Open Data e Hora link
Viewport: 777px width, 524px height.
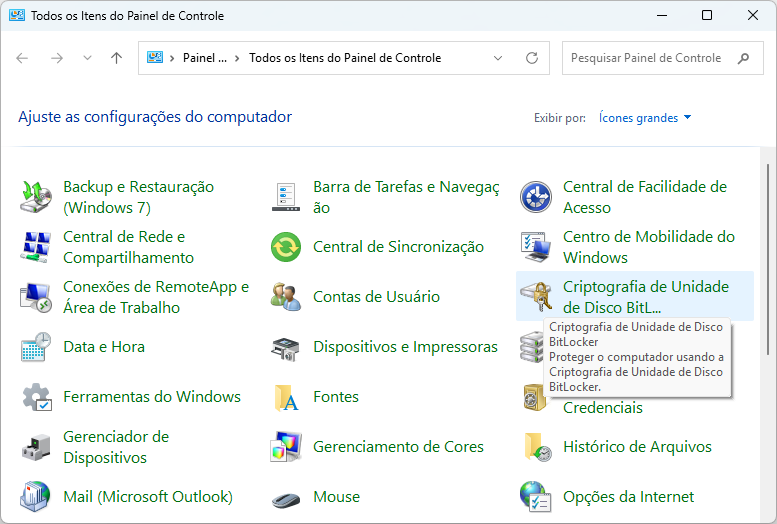point(104,347)
